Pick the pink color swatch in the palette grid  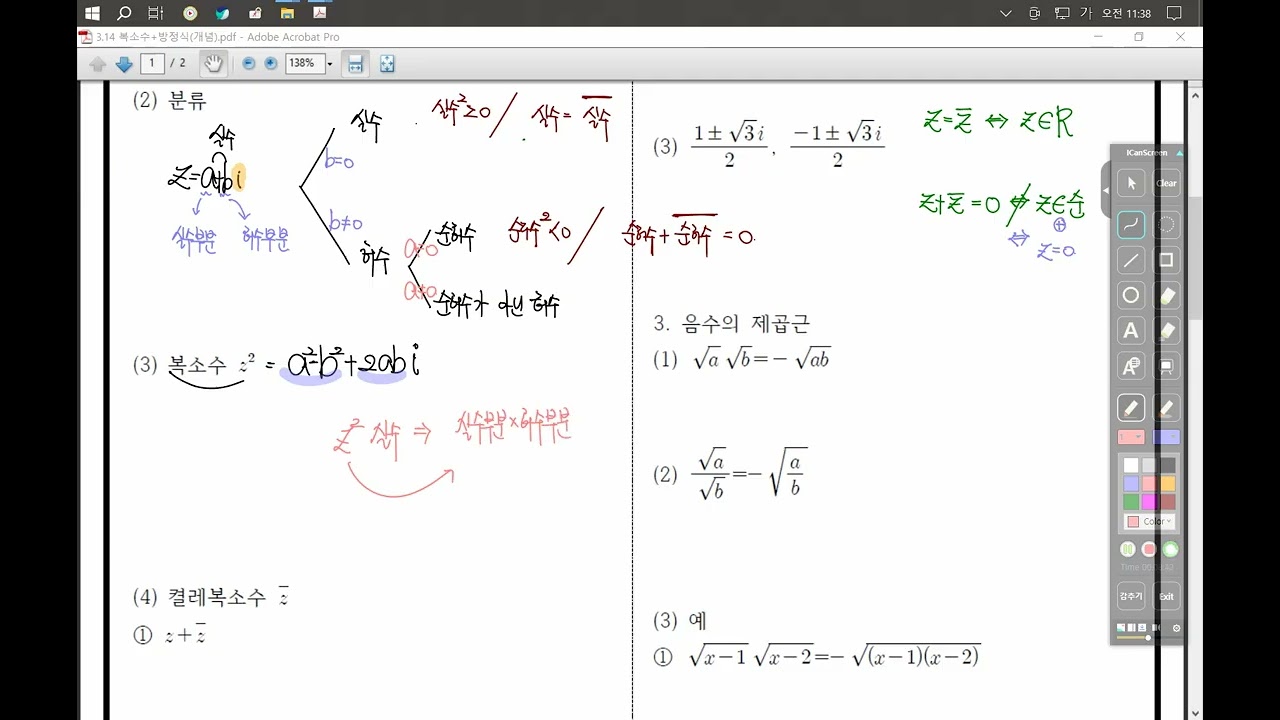[x=1149, y=483]
